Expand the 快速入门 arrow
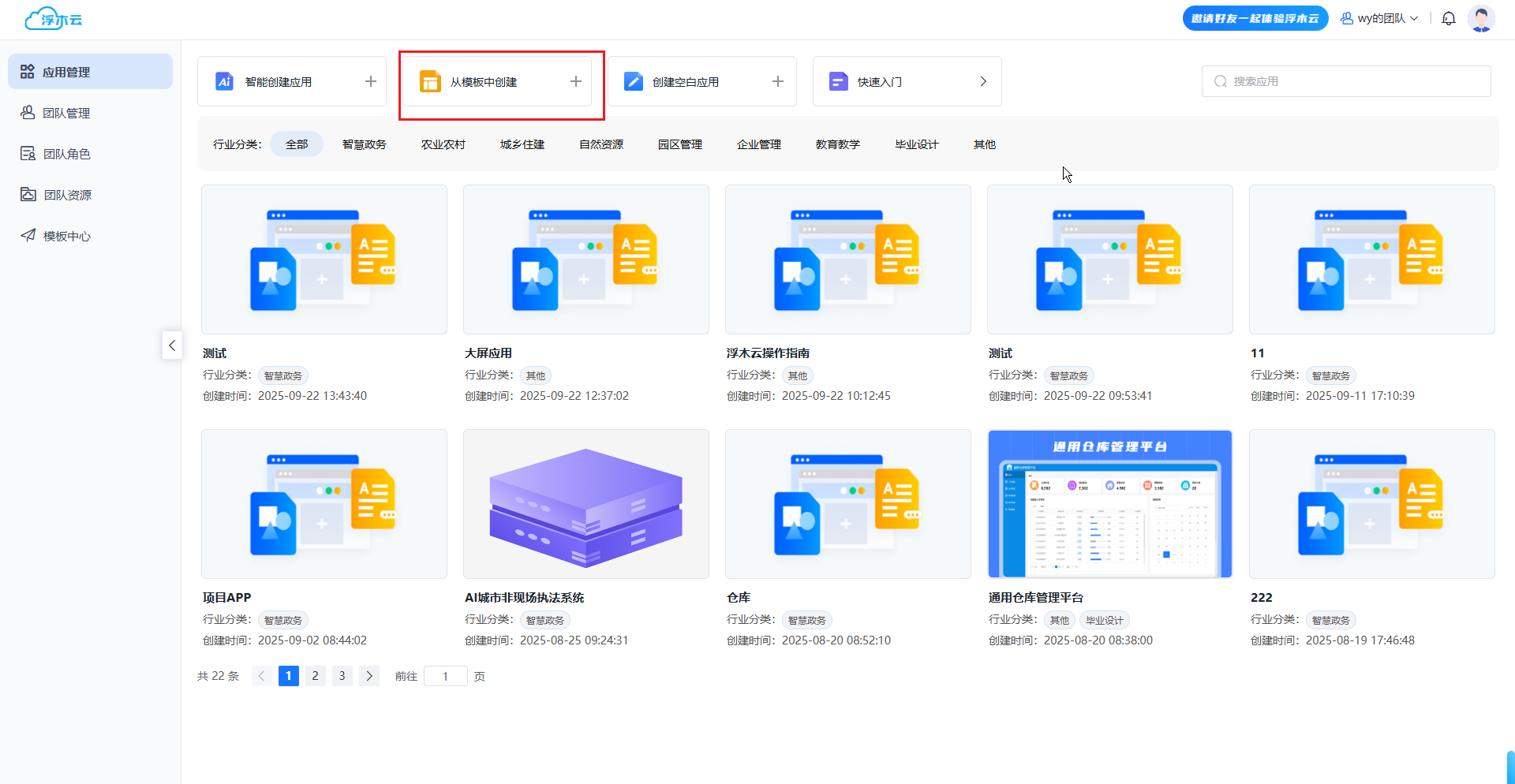 click(x=983, y=81)
